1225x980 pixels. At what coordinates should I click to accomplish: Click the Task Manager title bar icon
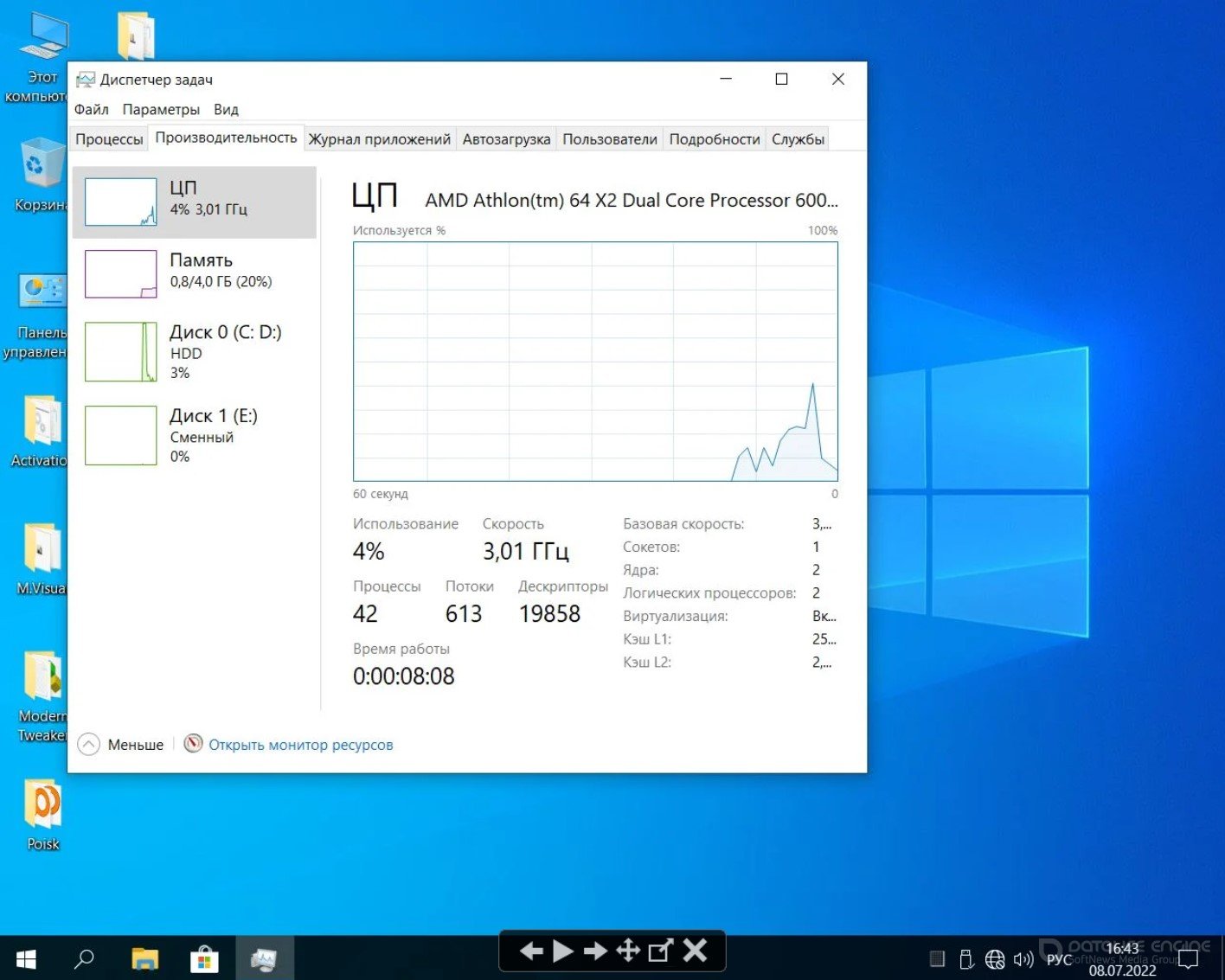(85, 80)
